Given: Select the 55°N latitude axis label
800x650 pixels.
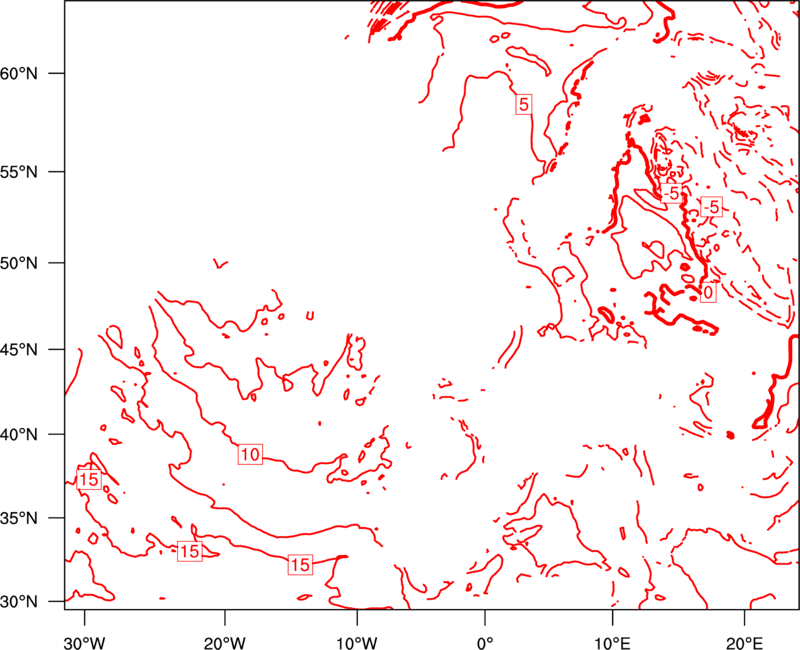Looking at the screenshot, I should pos(19,172).
